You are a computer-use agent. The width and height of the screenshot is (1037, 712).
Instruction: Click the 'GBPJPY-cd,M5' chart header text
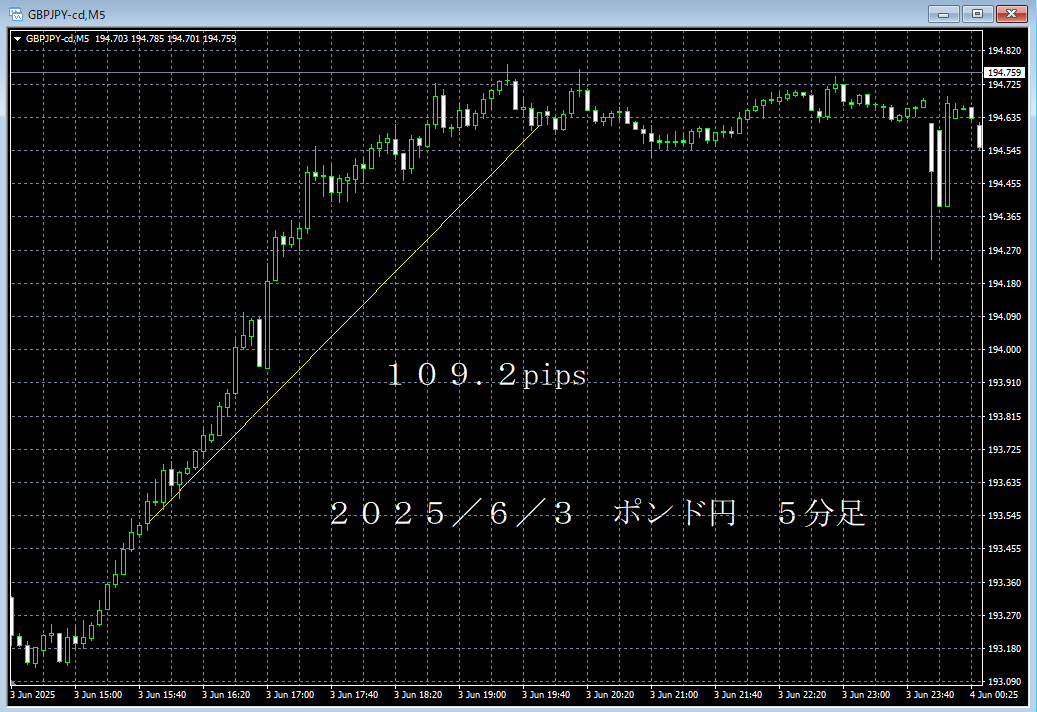[x=58, y=39]
